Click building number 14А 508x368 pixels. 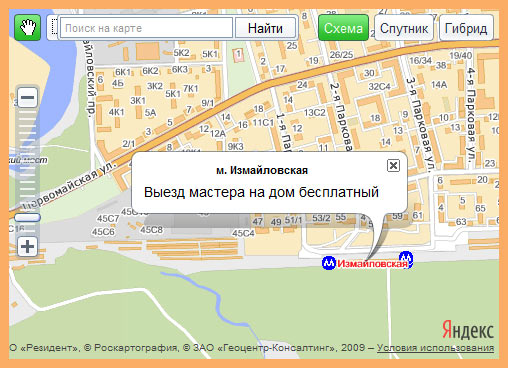439,85
